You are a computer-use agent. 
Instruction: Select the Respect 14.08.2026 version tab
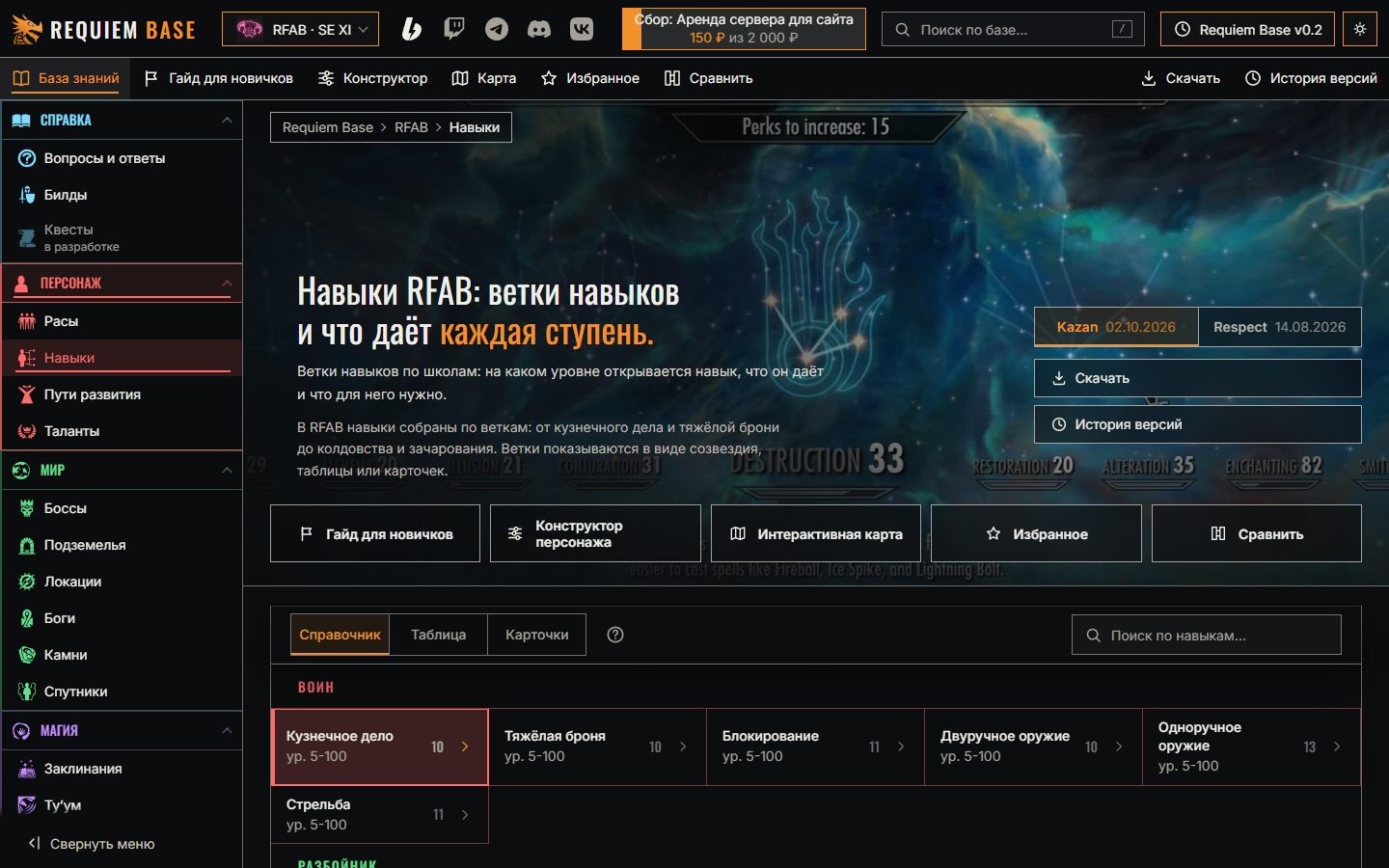point(1280,327)
